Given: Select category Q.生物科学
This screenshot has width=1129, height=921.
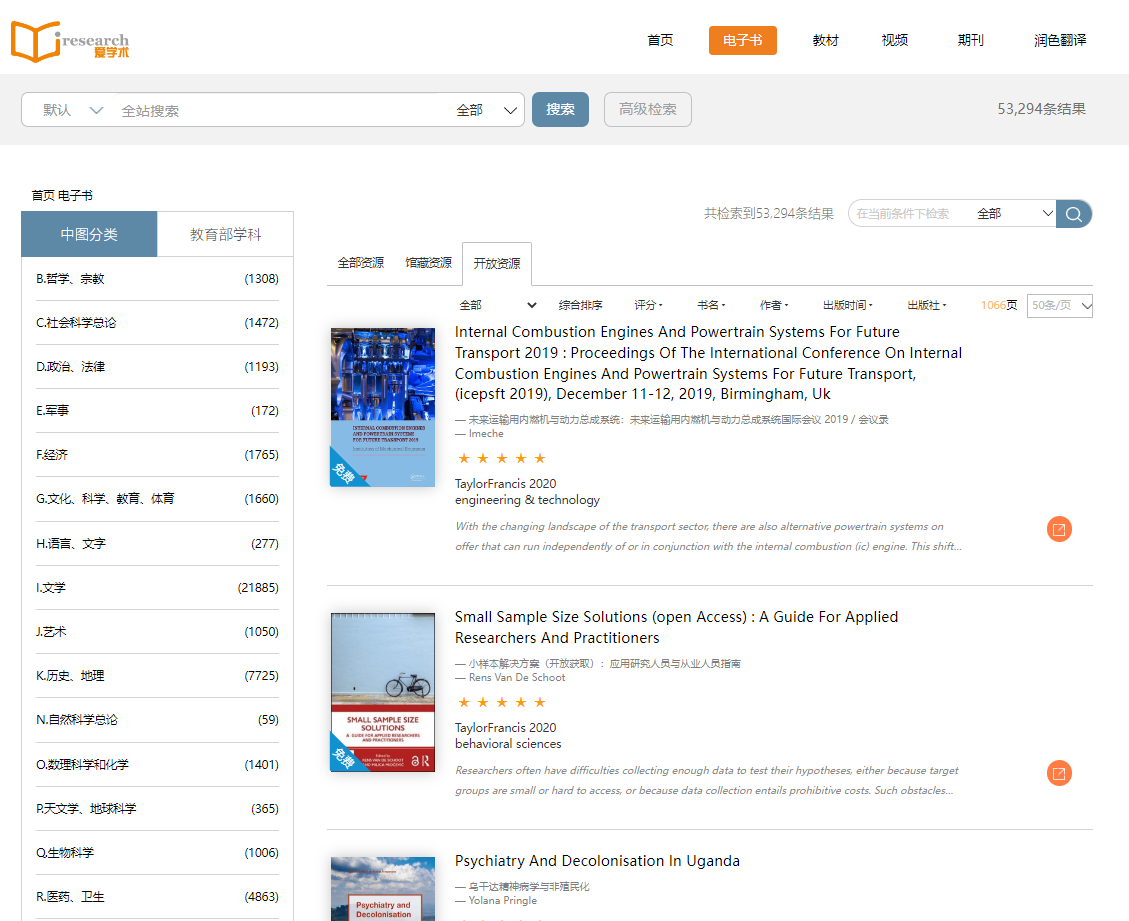Looking at the screenshot, I should [x=157, y=853].
